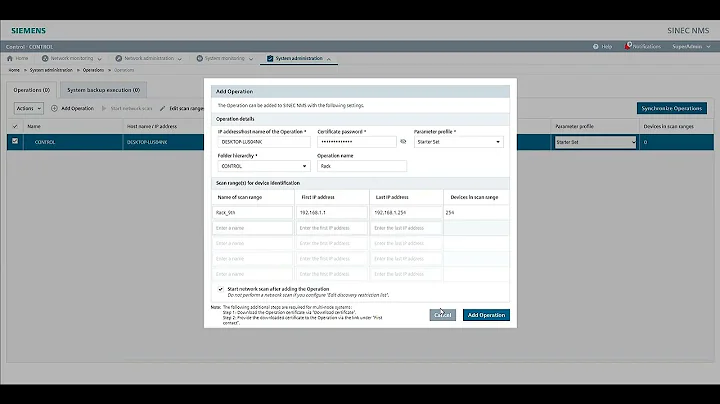Click Parameter profile column header
The image size is (720, 404).
pyautogui.click(x=574, y=126)
